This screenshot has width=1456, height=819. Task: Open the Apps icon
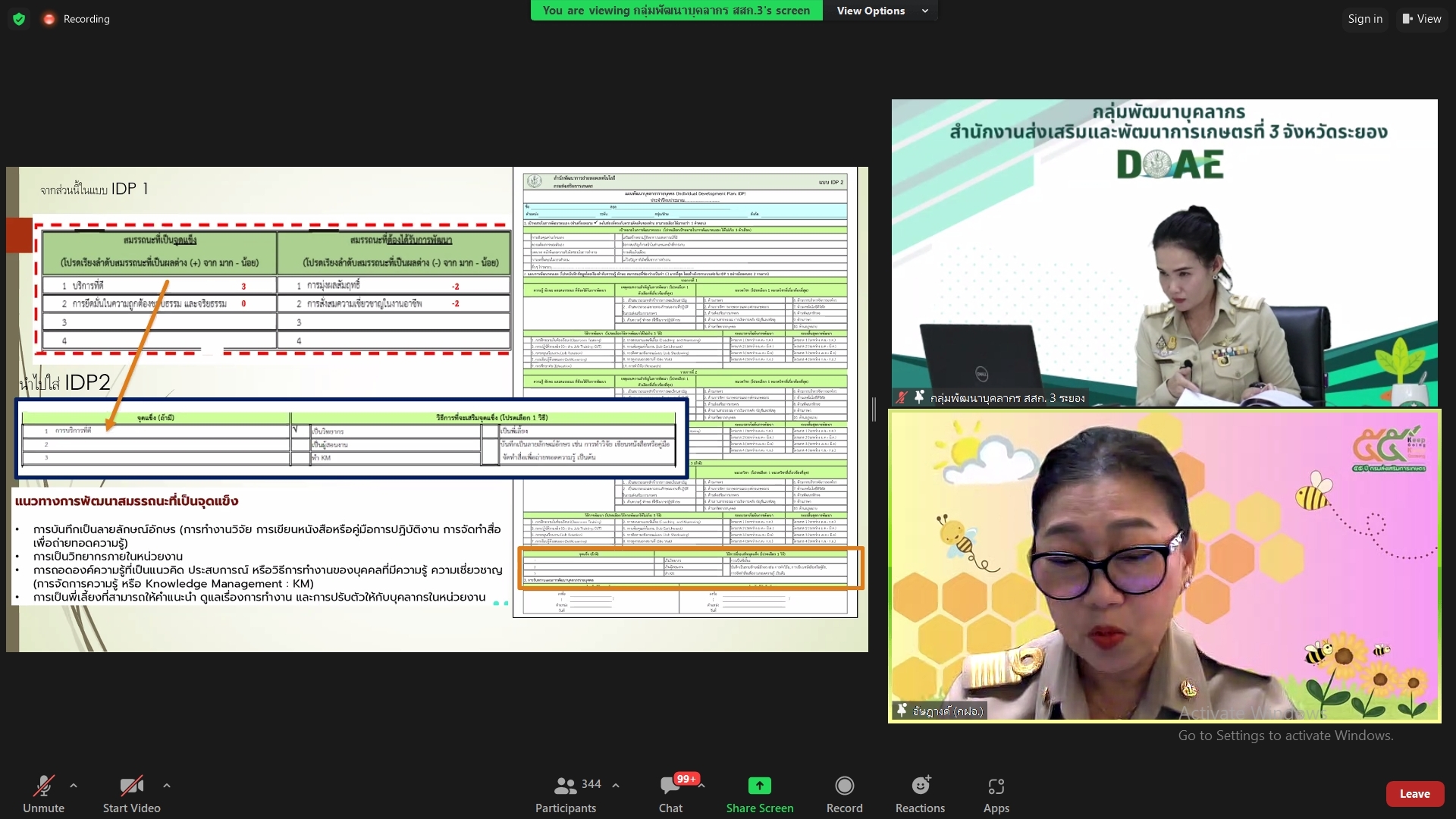pos(996,786)
